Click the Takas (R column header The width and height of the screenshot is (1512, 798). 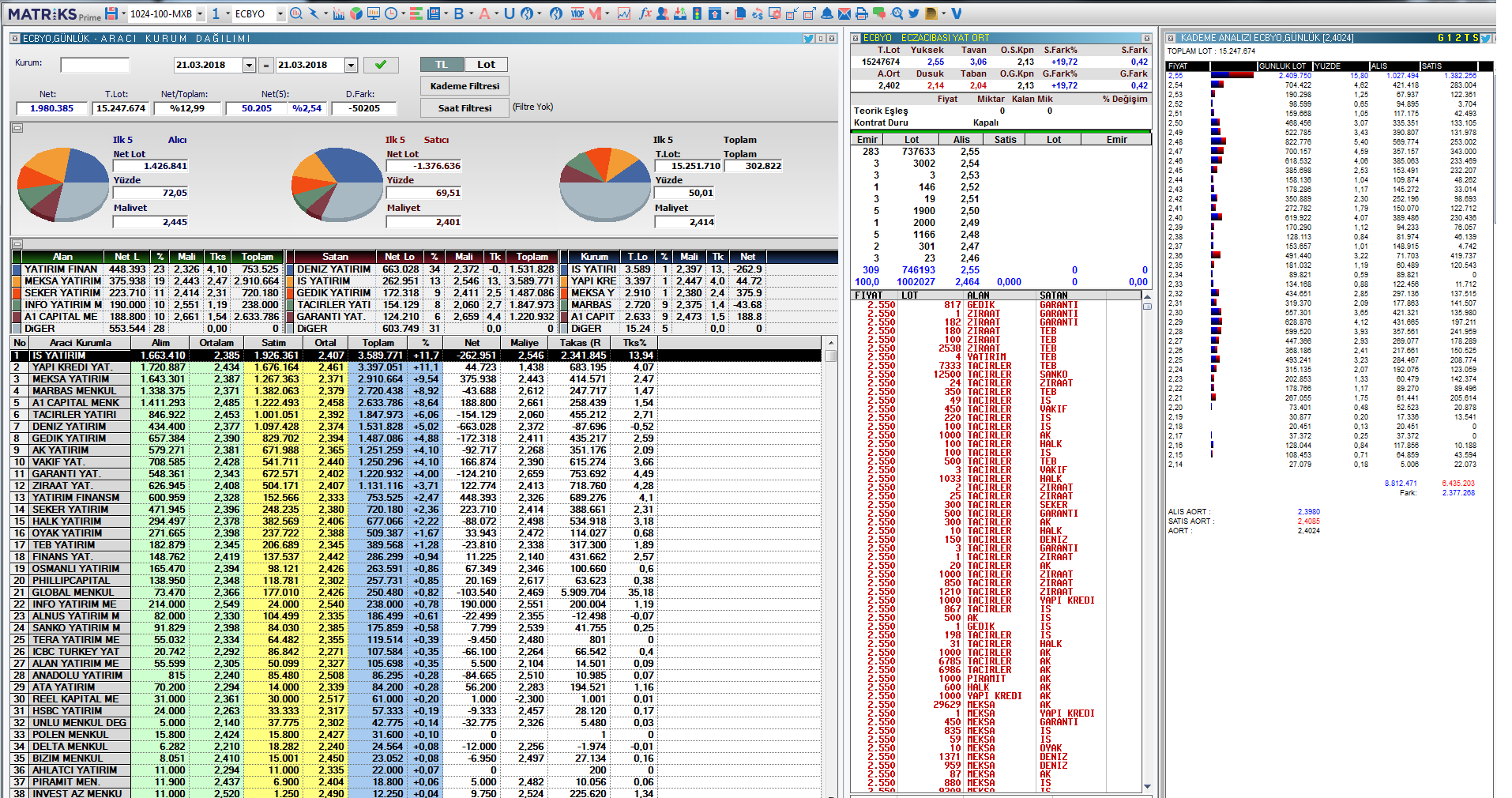pyautogui.click(x=580, y=343)
